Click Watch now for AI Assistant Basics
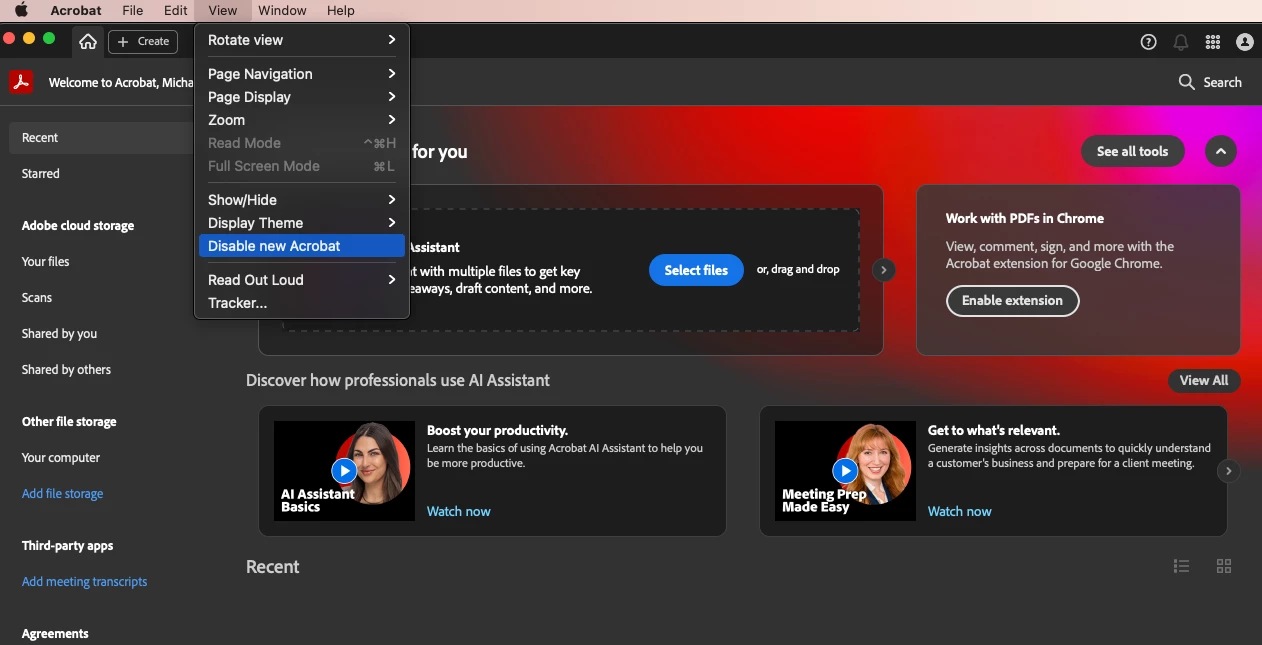The image size is (1262, 645). click(x=458, y=511)
